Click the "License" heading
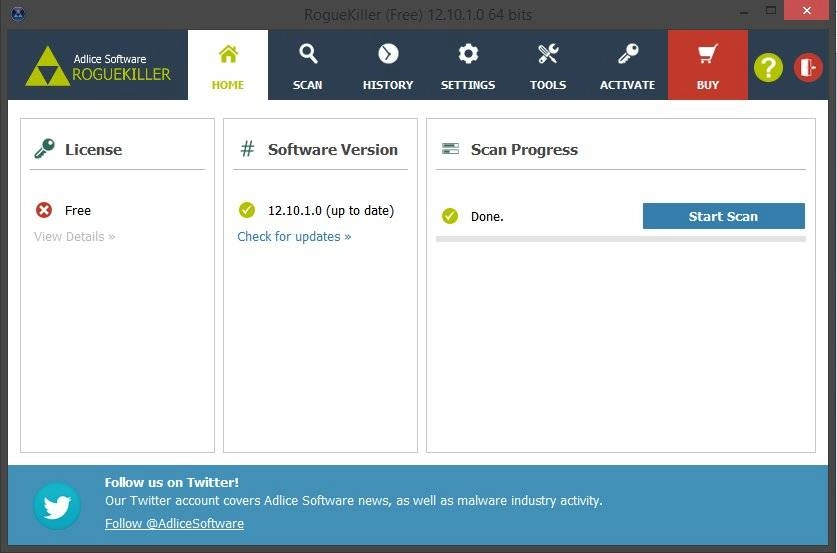 point(93,149)
